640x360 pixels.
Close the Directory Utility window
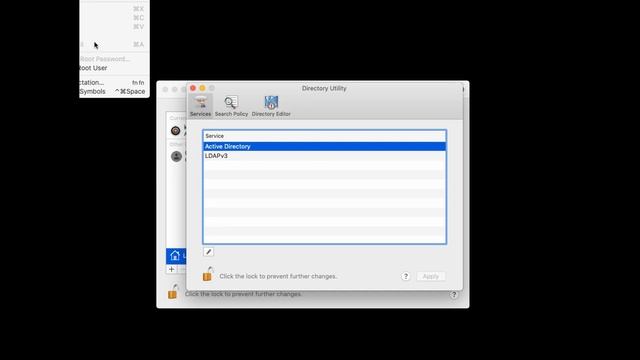click(x=193, y=88)
